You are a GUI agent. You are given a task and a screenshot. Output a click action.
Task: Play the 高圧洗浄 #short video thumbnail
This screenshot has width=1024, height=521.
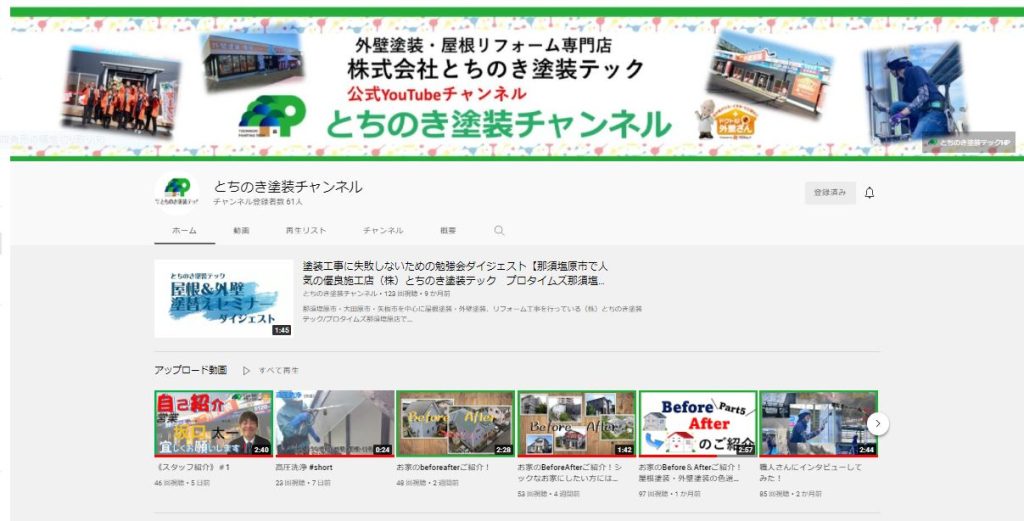click(334, 423)
